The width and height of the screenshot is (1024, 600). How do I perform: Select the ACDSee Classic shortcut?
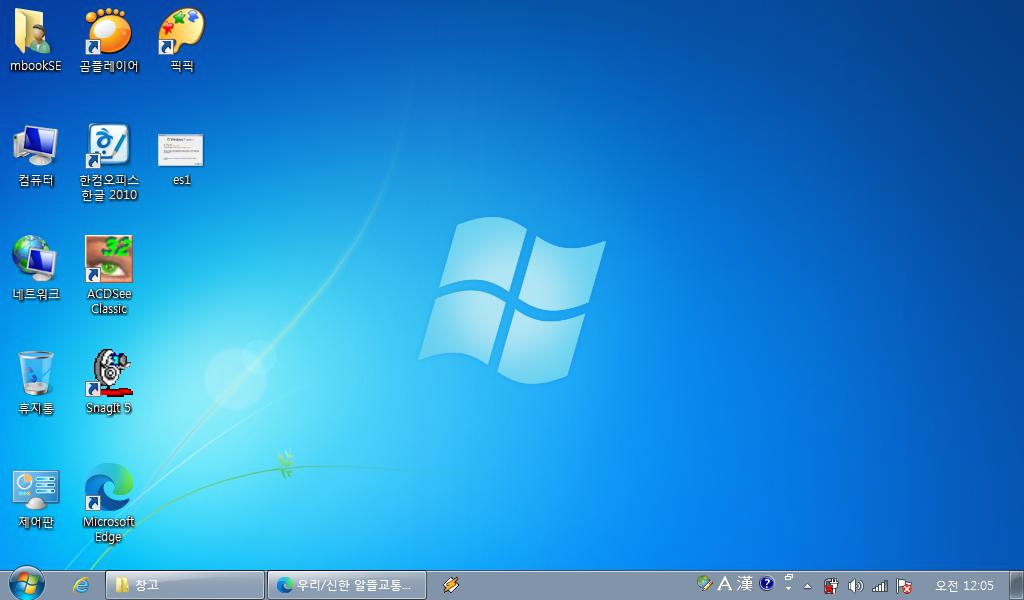coord(108,274)
